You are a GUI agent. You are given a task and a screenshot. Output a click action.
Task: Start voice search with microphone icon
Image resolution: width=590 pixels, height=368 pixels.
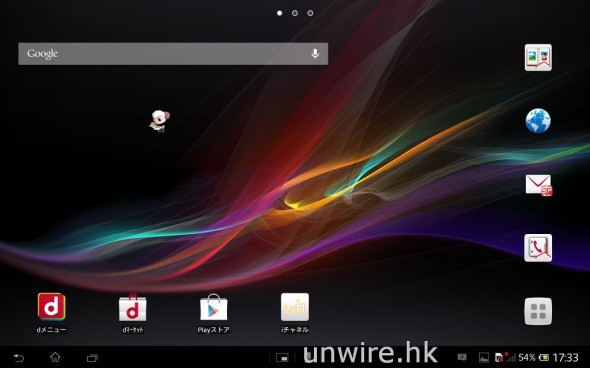click(315, 54)
